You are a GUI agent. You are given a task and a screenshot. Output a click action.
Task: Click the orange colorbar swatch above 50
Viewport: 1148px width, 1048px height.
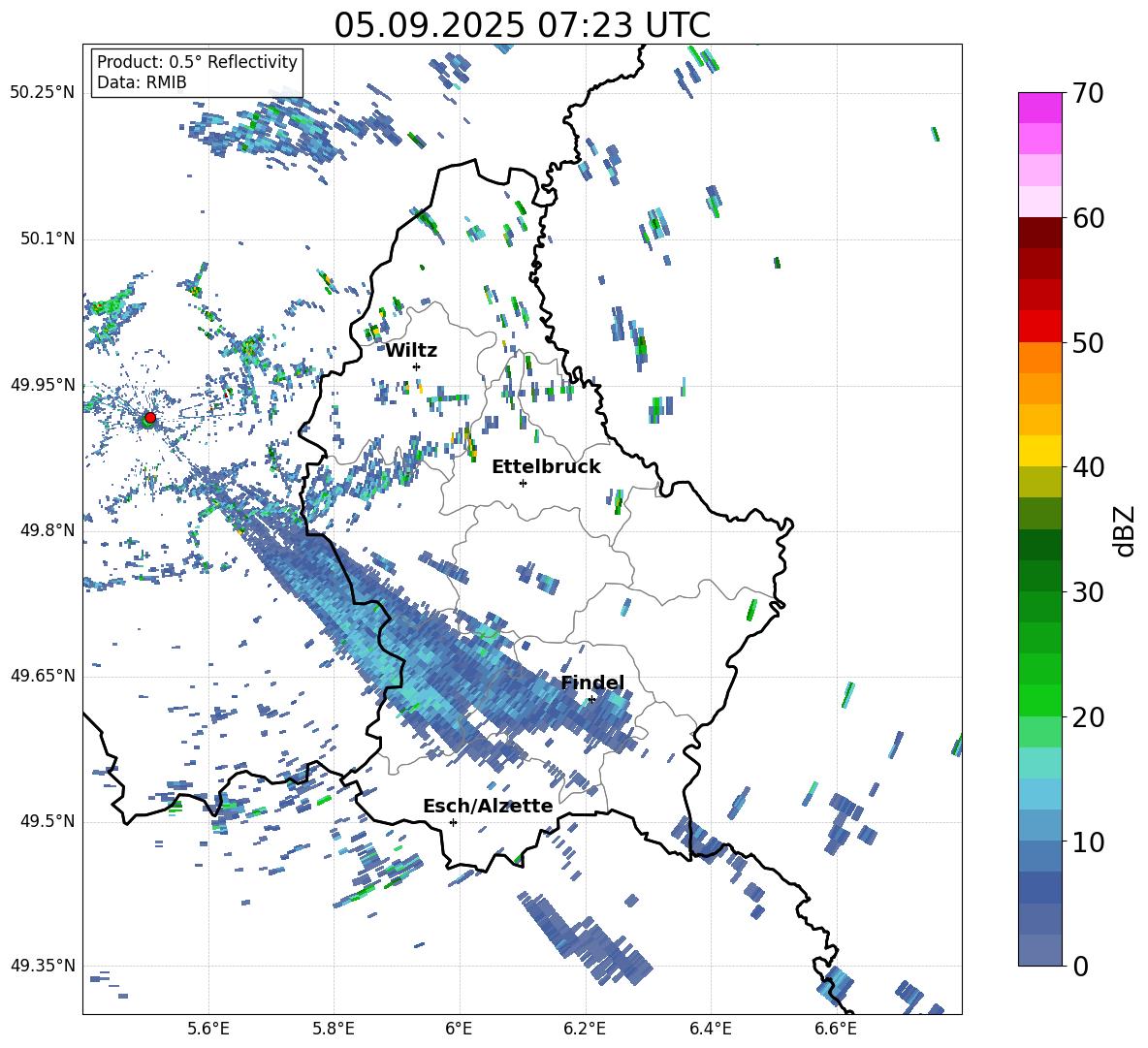(x=1039, y=357)
